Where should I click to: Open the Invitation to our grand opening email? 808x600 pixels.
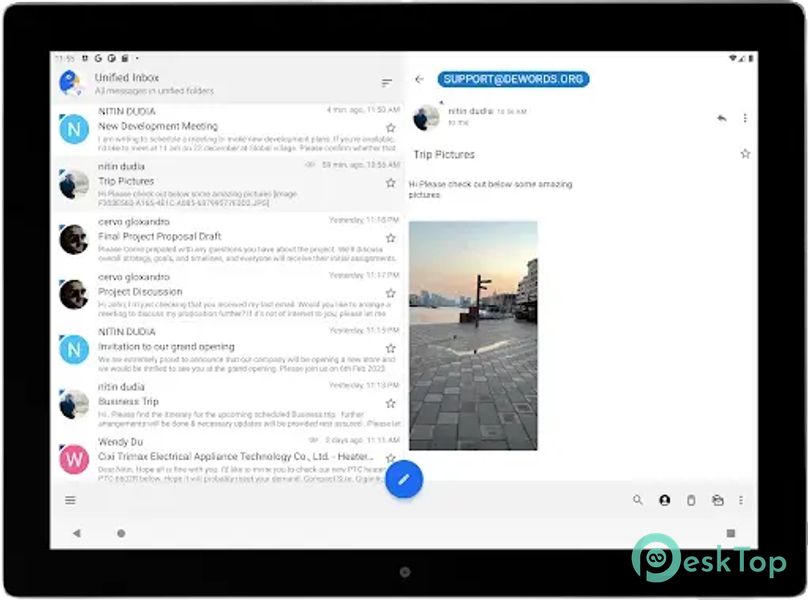pyautogui.click(x=229, y=349)
